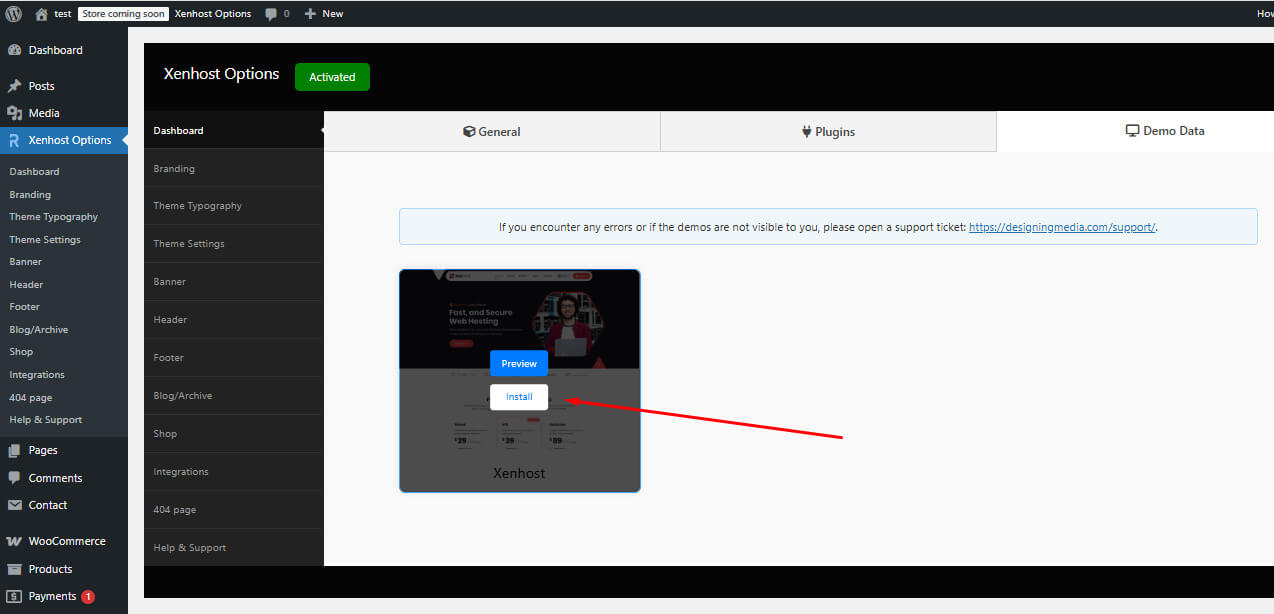Click the WordPress logo icon
The image size is (1274, 614).
14,14
